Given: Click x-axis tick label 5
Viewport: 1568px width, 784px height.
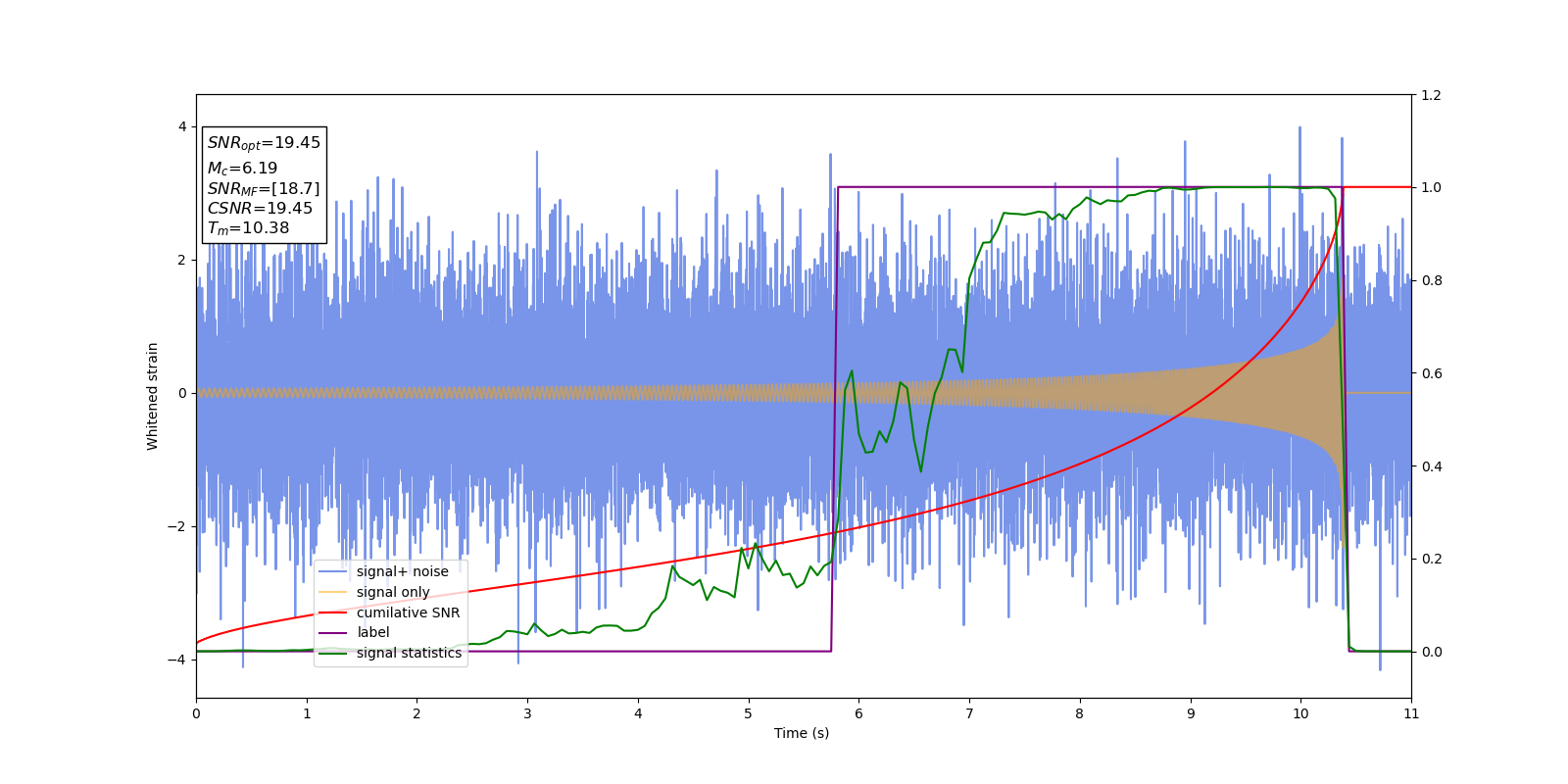Looking at the screenshot, I should coord(749,714).
